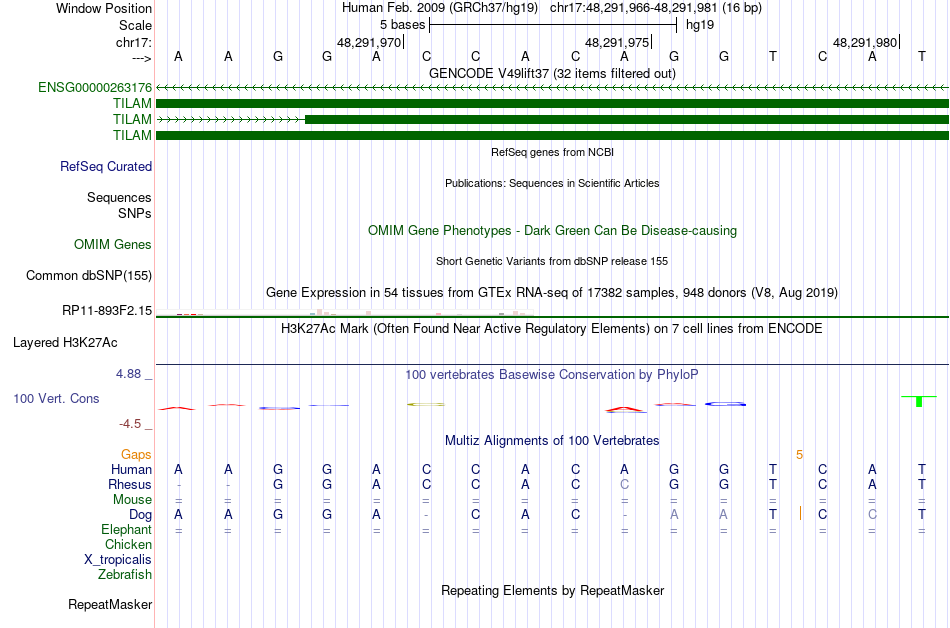950x628 pixels.
Task: Click the OMIM Genes track label
Action: [113, 245]
